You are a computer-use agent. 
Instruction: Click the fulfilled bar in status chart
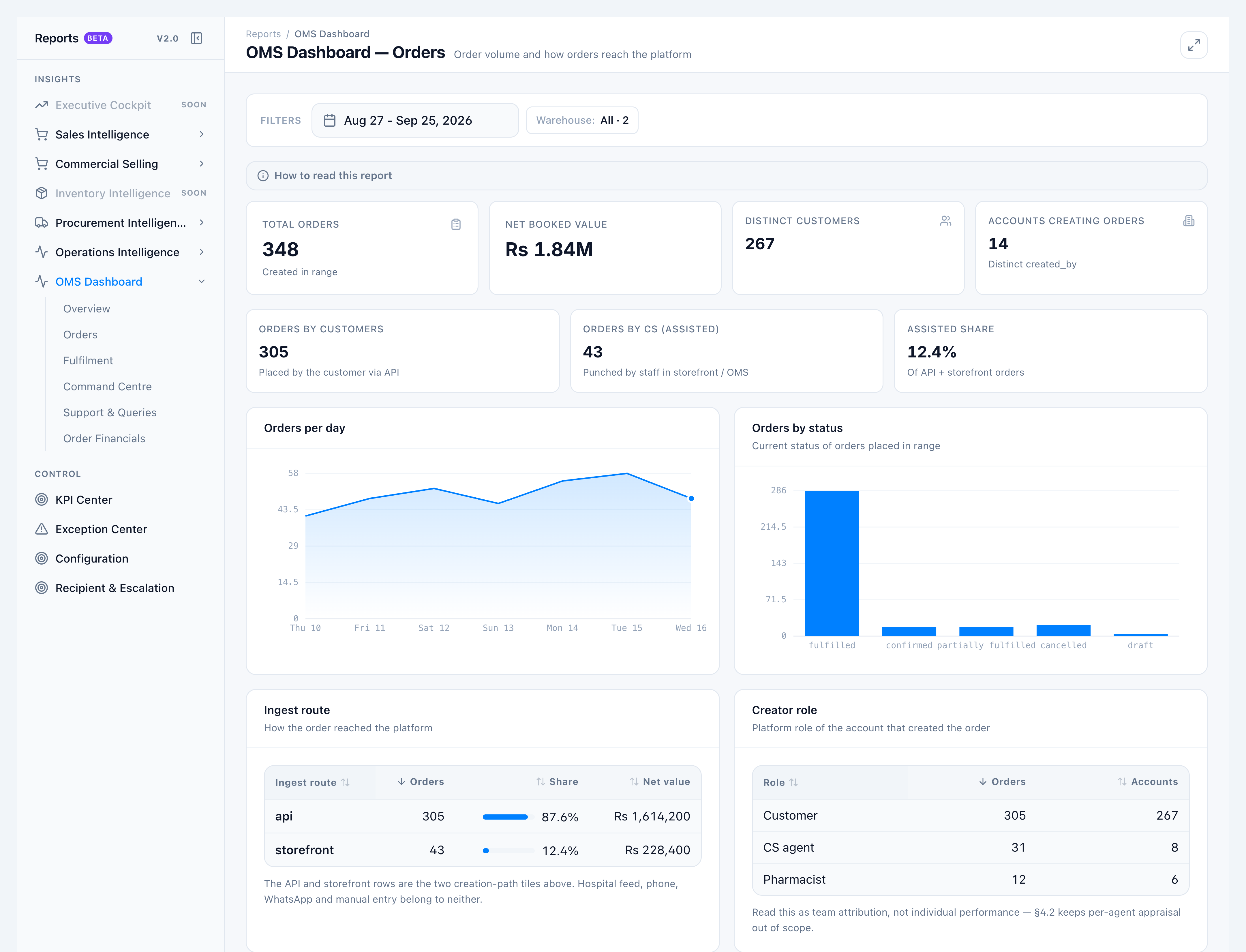click(x=832, y=563)
